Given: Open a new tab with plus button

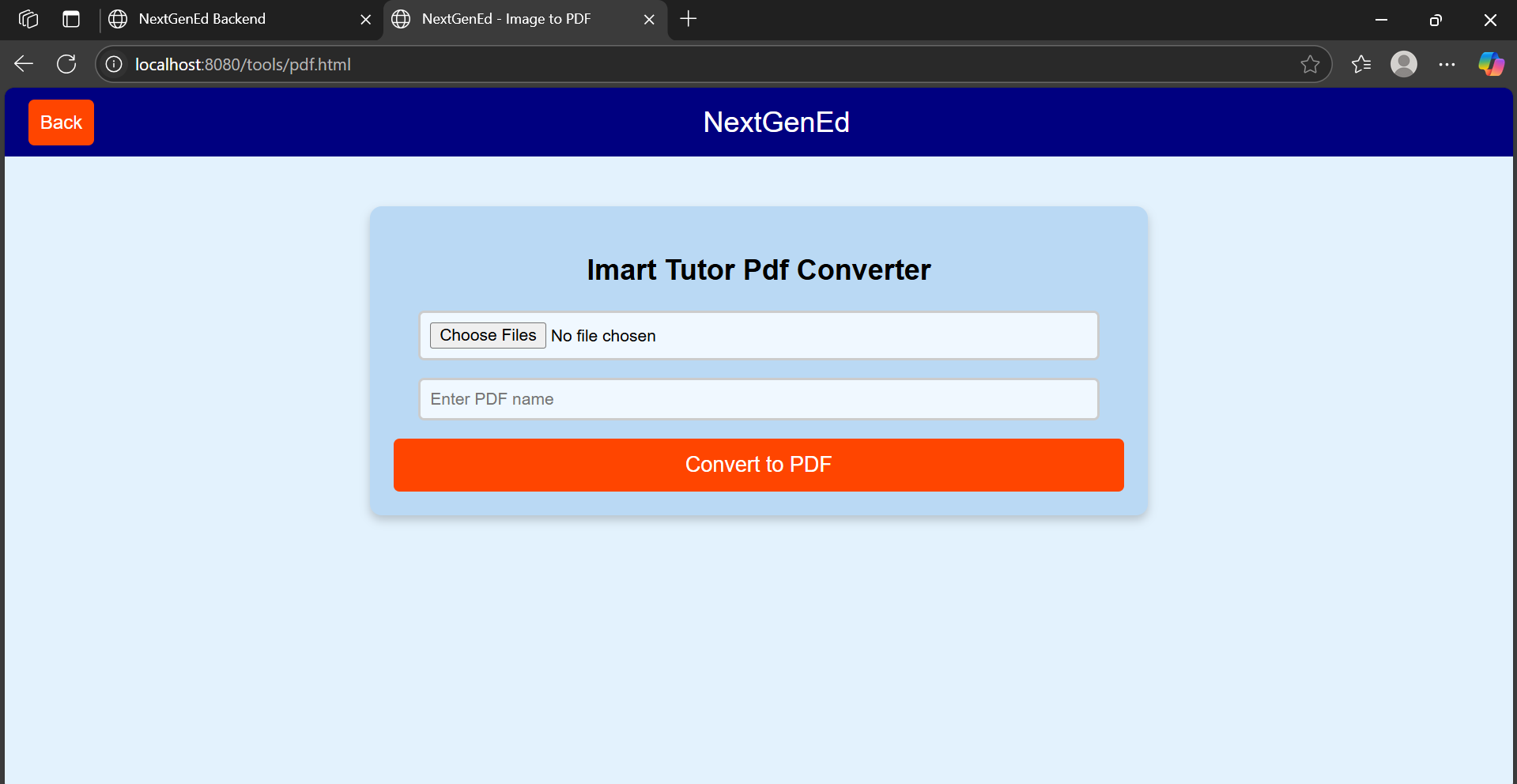Looking at the screenshot, I should (689, 19).
